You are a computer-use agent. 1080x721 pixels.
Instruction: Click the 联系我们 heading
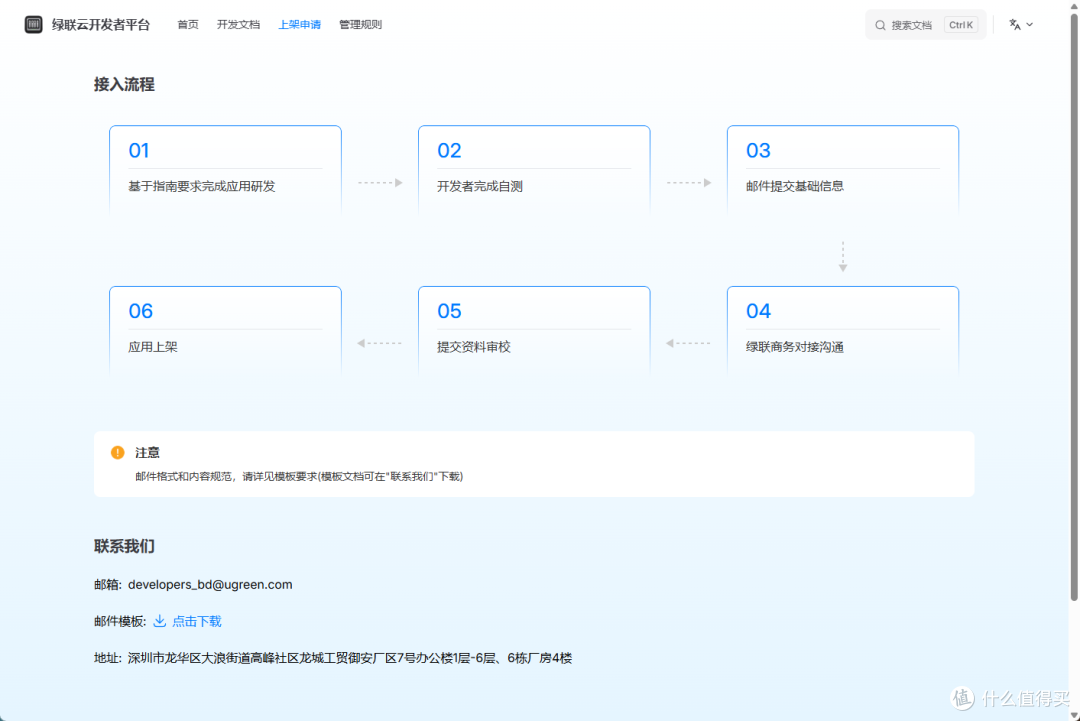pos(124,546)
